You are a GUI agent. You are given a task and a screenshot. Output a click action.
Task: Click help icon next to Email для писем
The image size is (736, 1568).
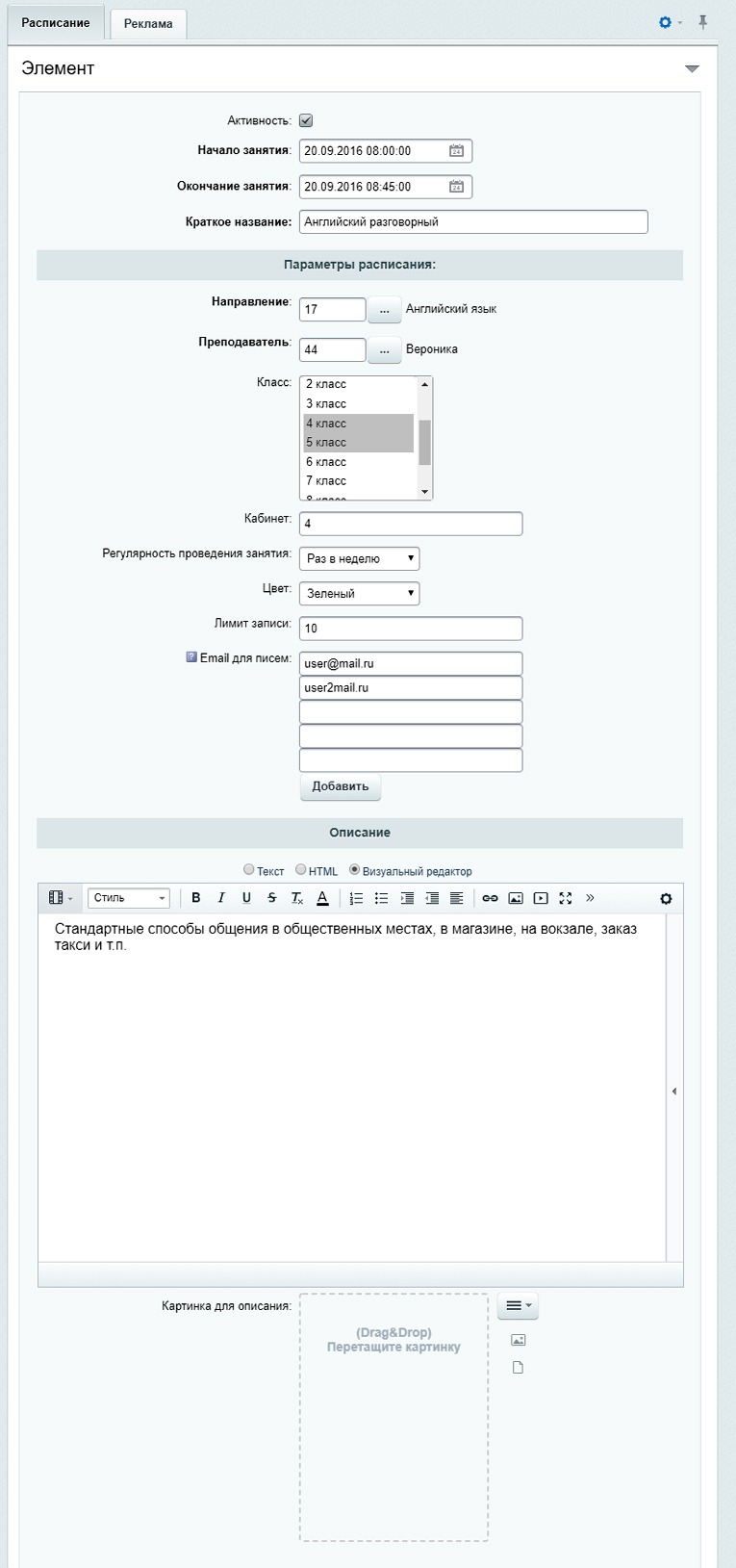click(x=191, y=657)
